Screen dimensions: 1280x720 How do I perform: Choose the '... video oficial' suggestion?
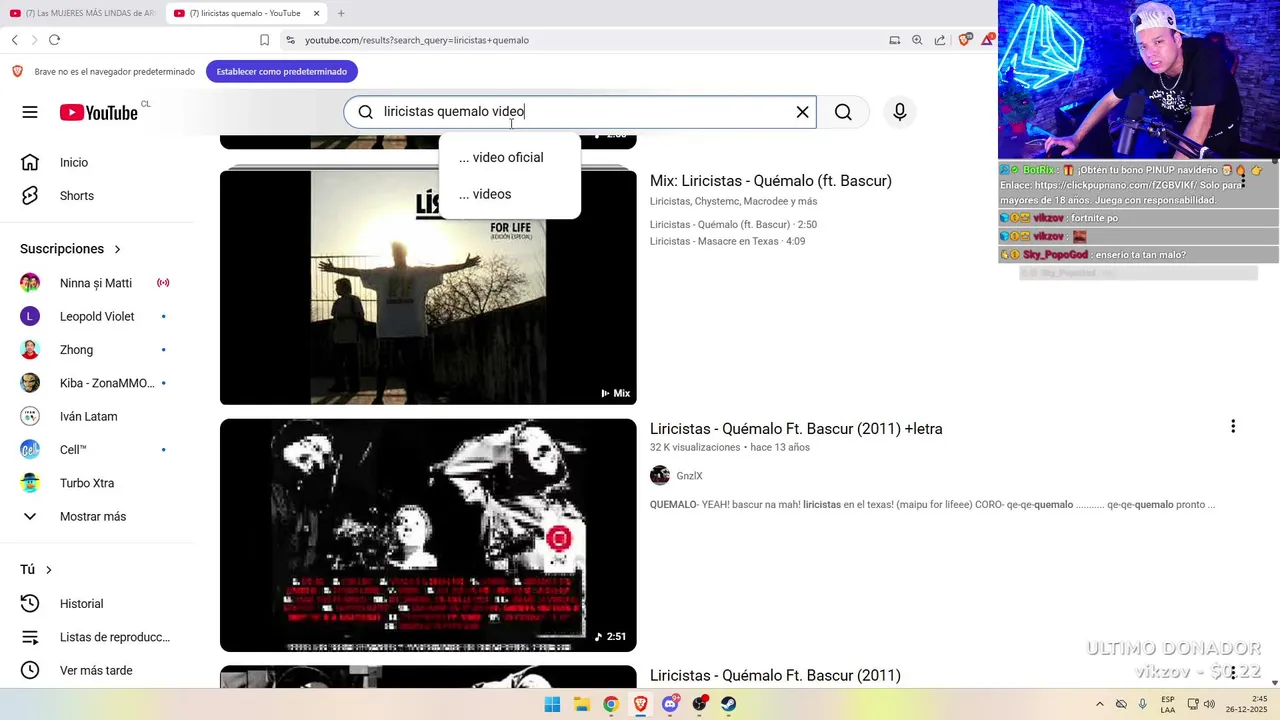pos(509,157)
